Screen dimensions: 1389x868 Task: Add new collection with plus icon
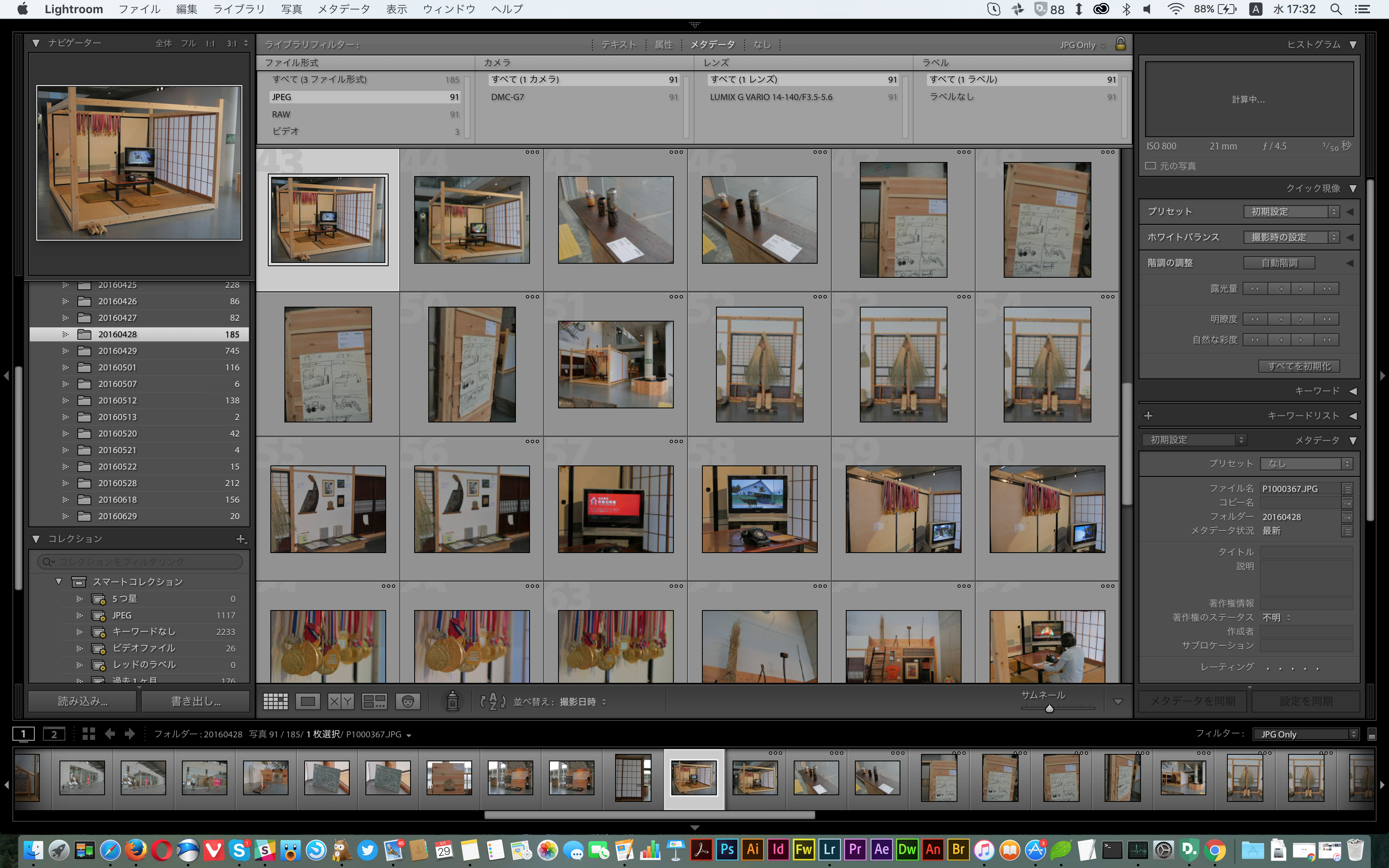(x=241, y=539)
